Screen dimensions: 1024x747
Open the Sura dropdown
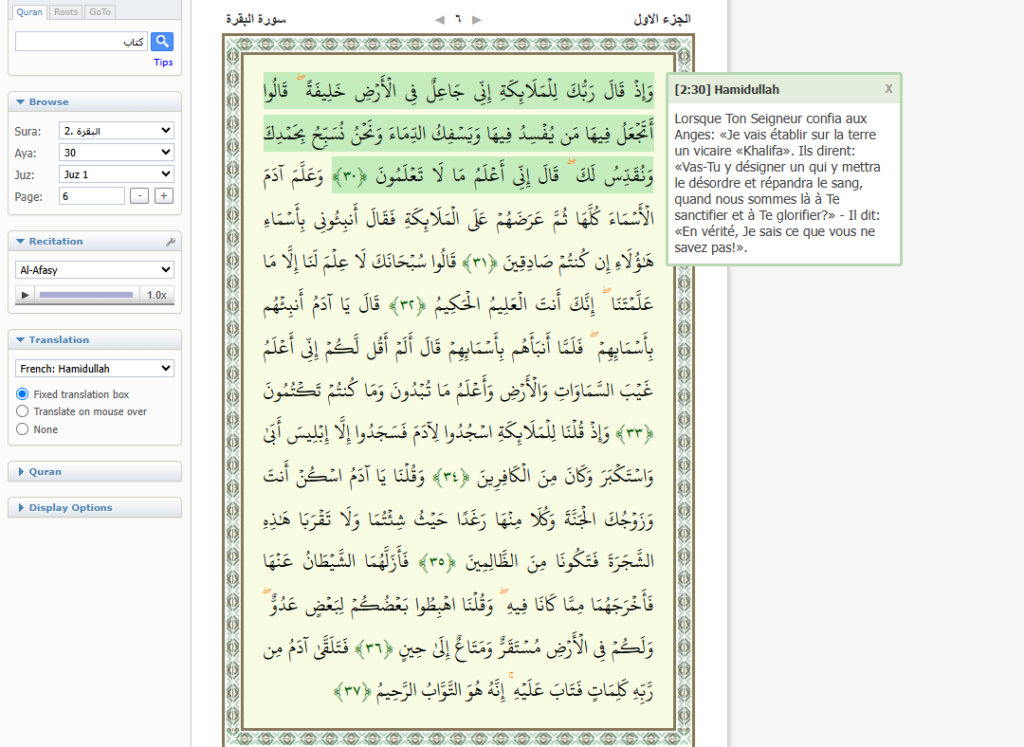click(x=116, y=131)
